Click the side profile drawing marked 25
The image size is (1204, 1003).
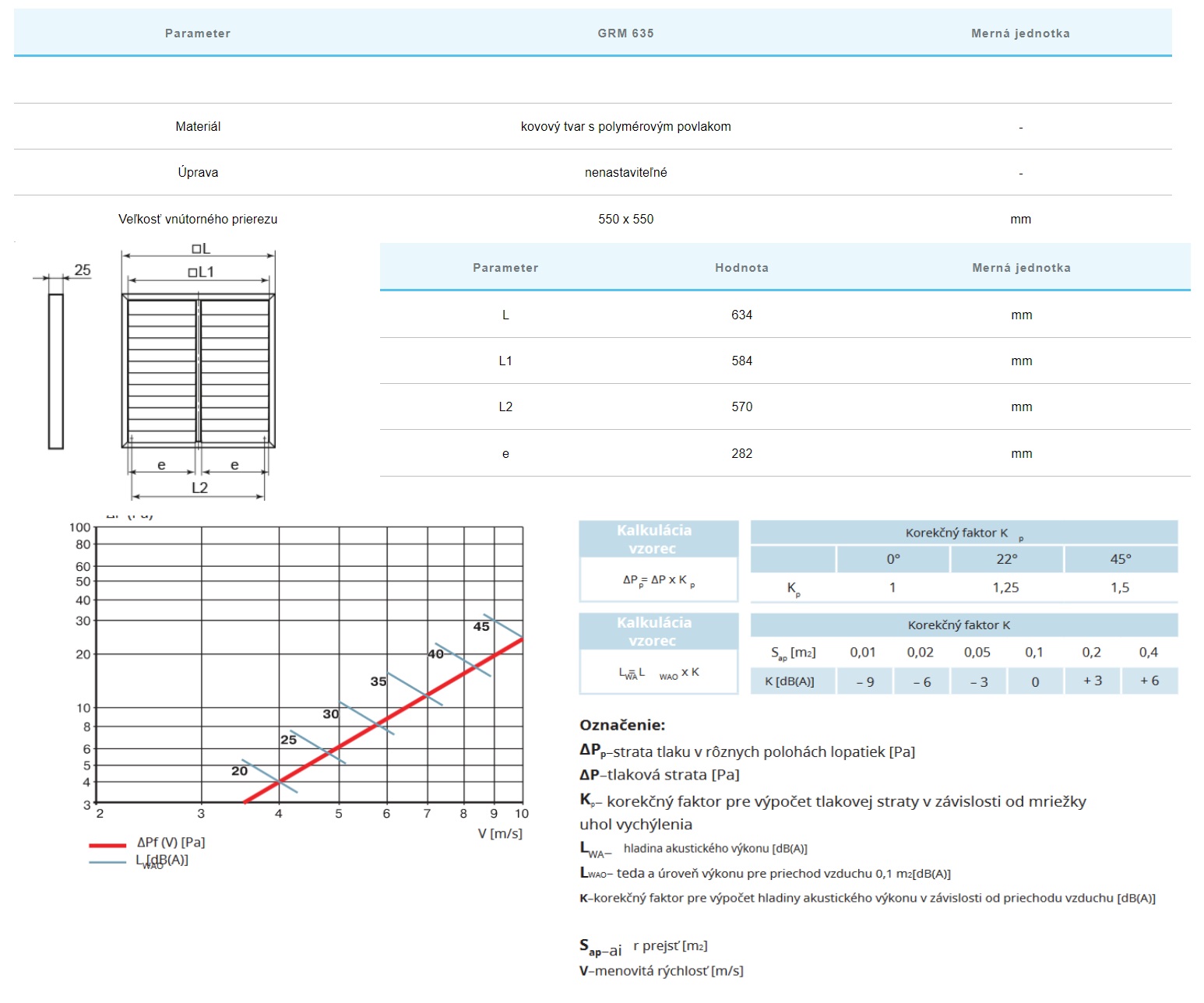pyautogui.click(x=56, y=370)
